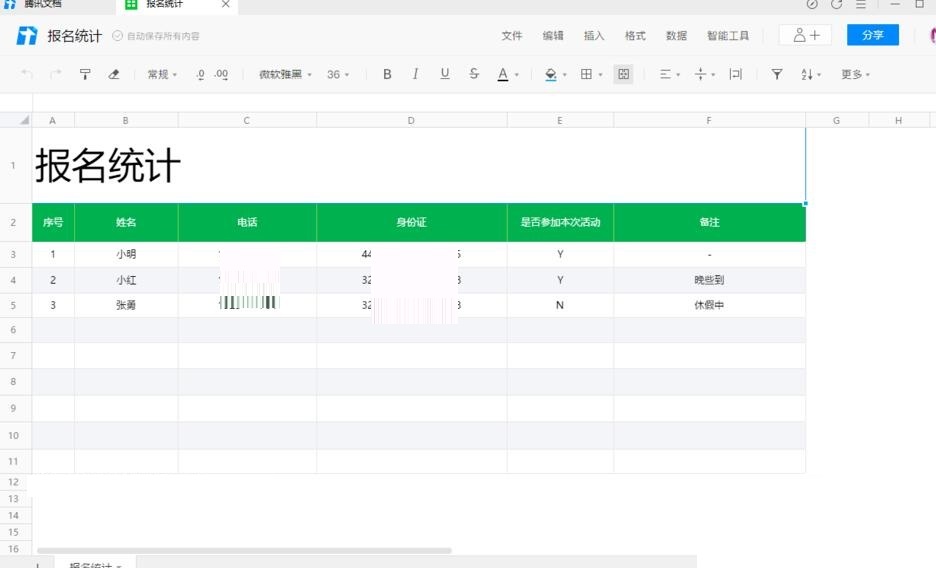Expand the borders options arrow
Viewport: 936px width, 568px height.
pos(601,75)
